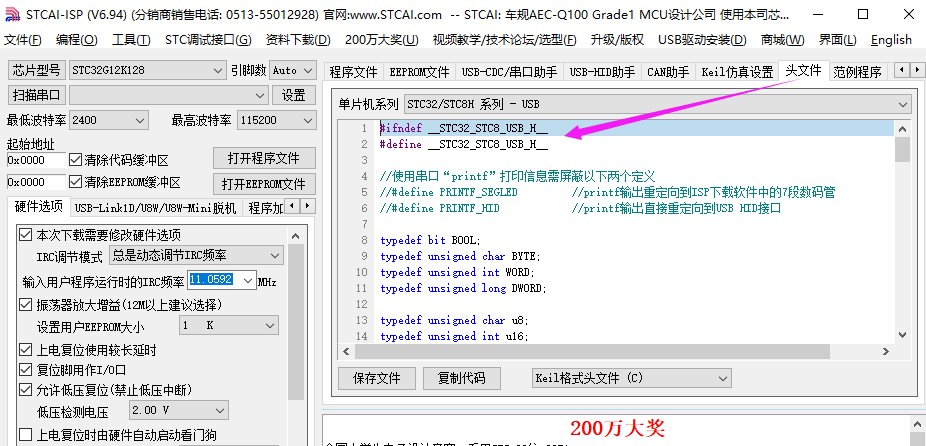The width and height of the screenshot is (926, 446).
Task: Enable 上电复位时由硬件自动启动看门狗 checkbox
Action: [25, 435]
